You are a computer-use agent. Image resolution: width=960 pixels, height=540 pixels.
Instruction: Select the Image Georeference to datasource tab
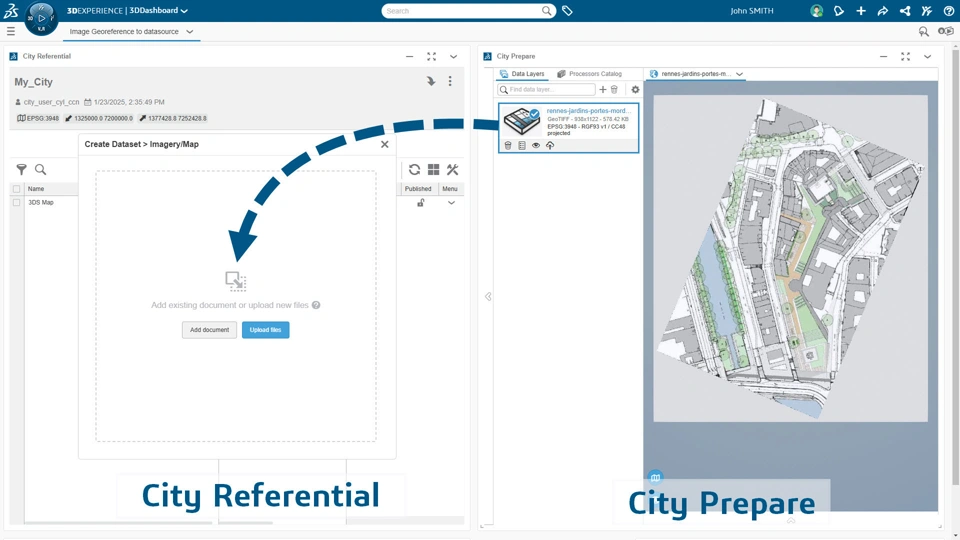[124, 32]
